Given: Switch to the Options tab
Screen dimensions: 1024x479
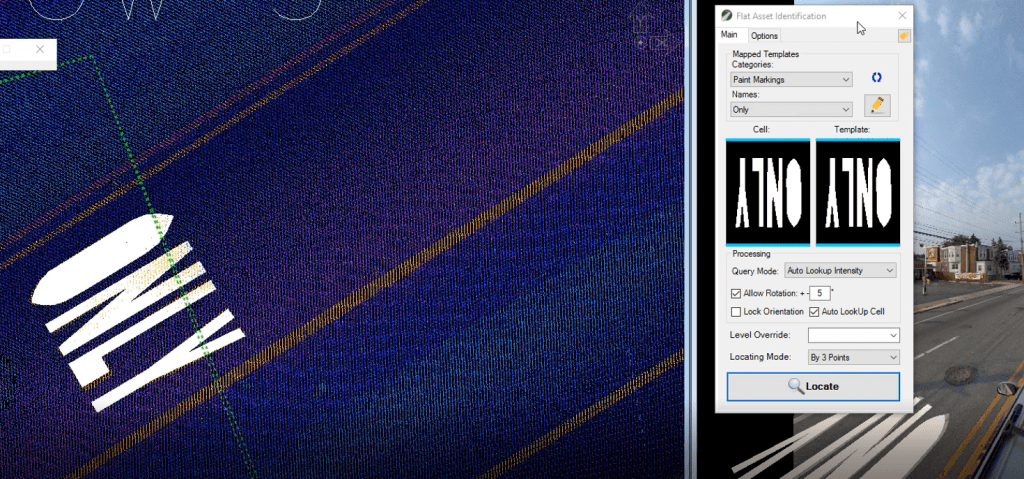Looking at the screenshot, I should click(764, 36).
